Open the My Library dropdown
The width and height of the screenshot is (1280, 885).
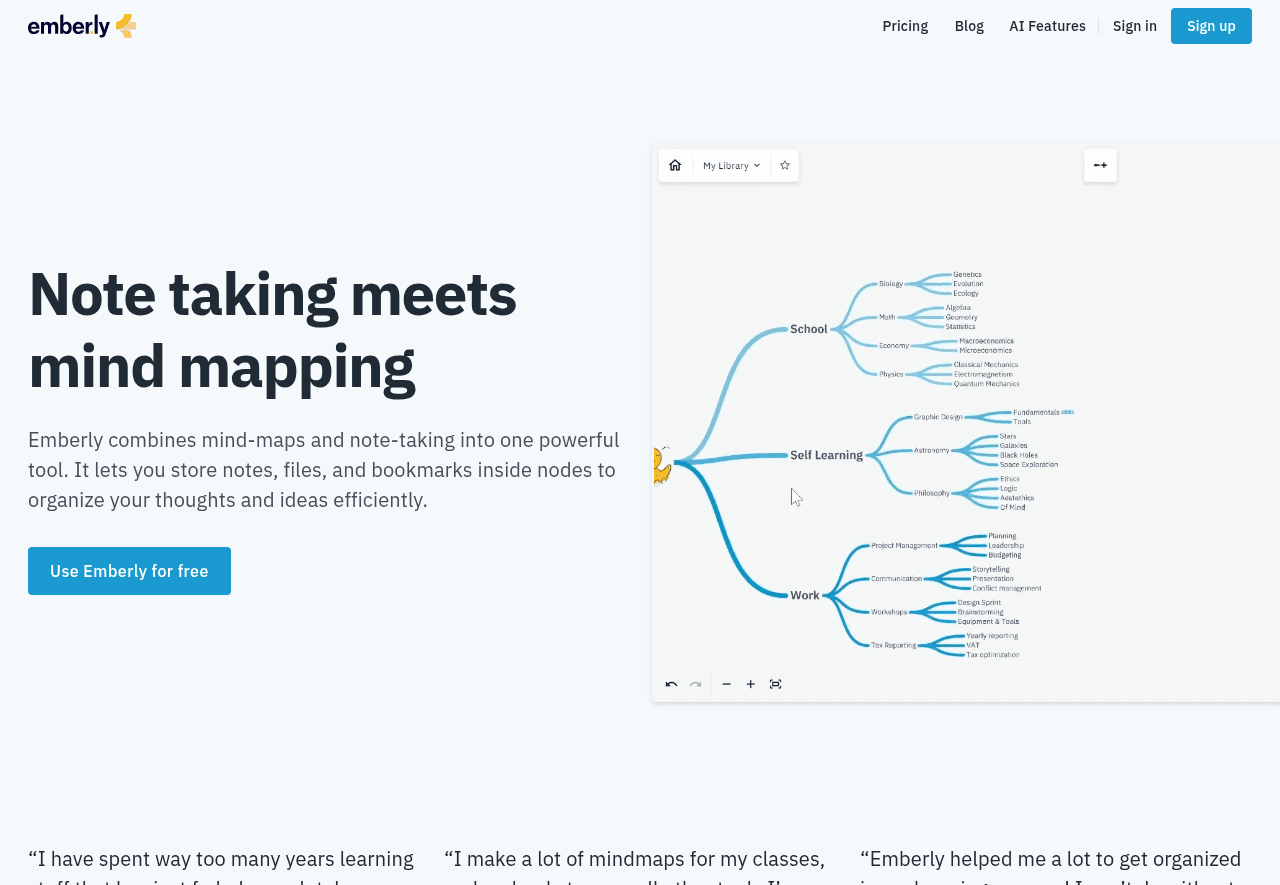[x=731, y=165]
